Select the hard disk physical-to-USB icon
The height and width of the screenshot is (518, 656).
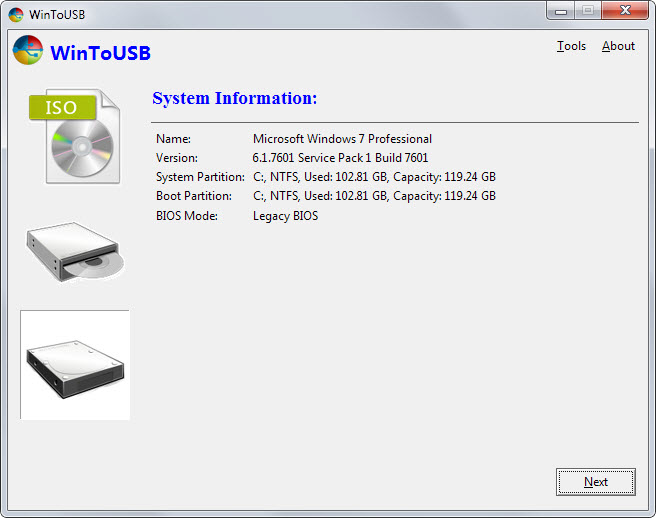click(75, 365)
